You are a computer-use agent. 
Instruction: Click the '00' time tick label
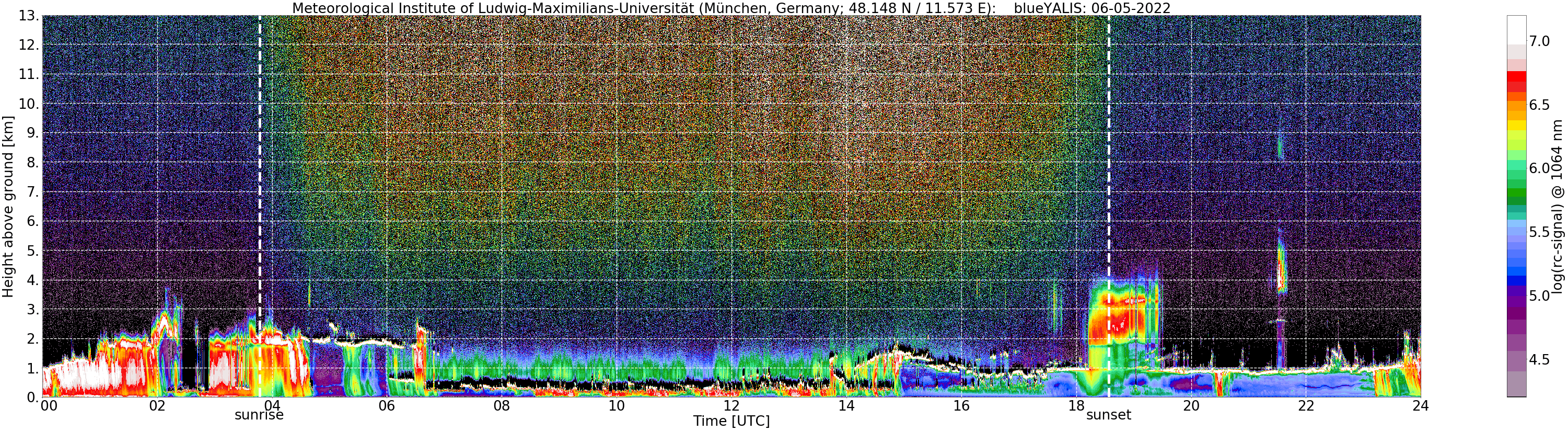pyautogui.click(x=48, y=406)
